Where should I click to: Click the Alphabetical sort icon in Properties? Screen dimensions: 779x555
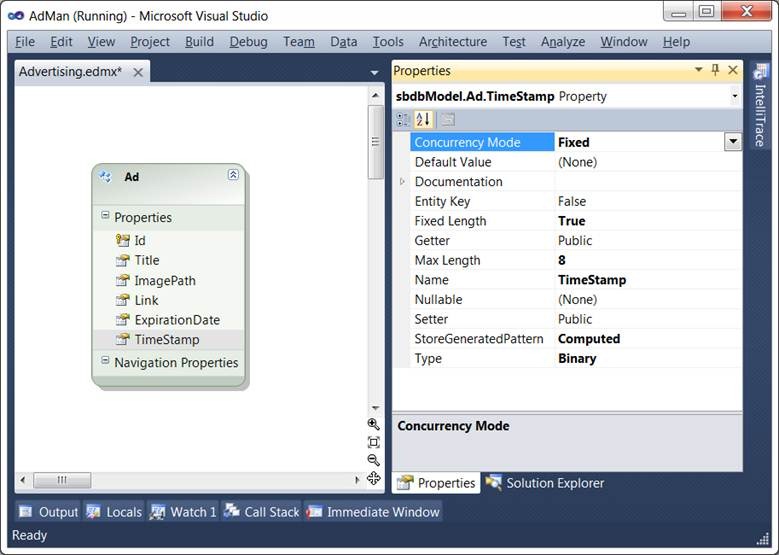pos(424,120)
